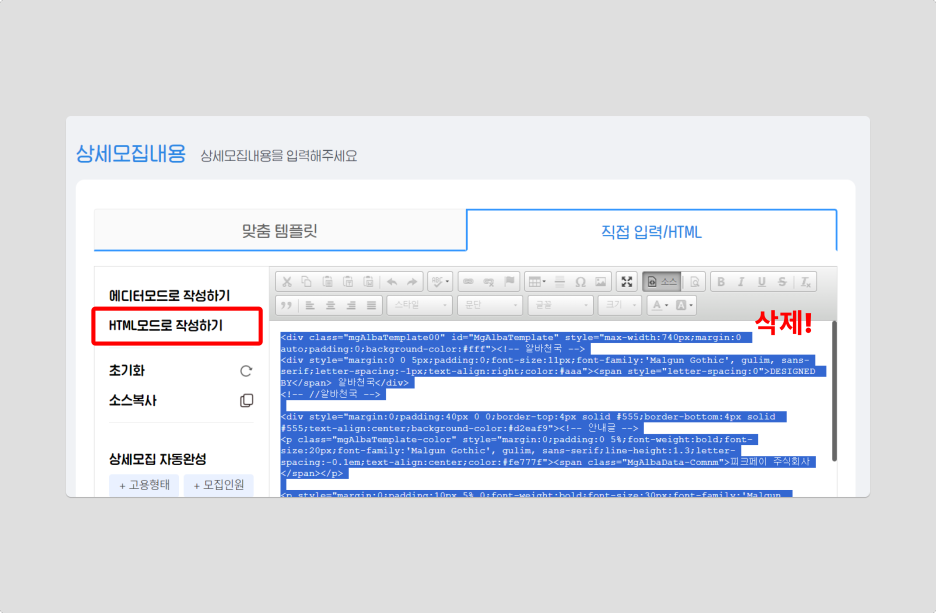Click Paste from Word icon

click(368, 282)
